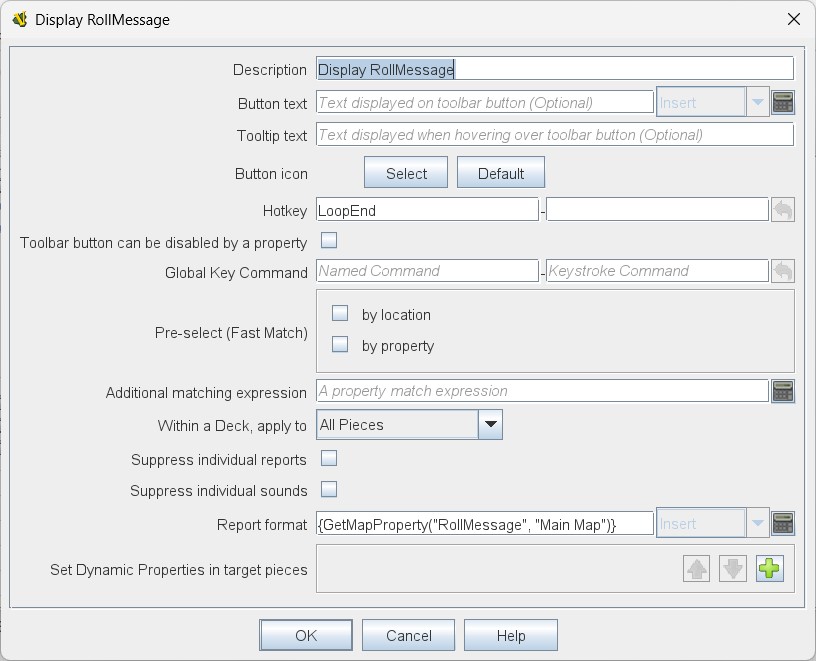
Task: Focus the Button text input field
Action: click(x=484, y=102)
